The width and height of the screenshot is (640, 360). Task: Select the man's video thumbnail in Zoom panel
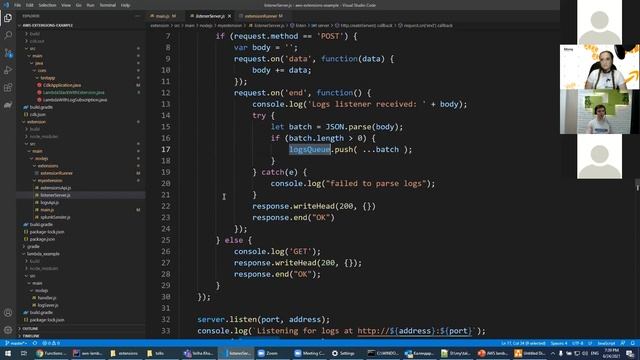click(599, 111)
